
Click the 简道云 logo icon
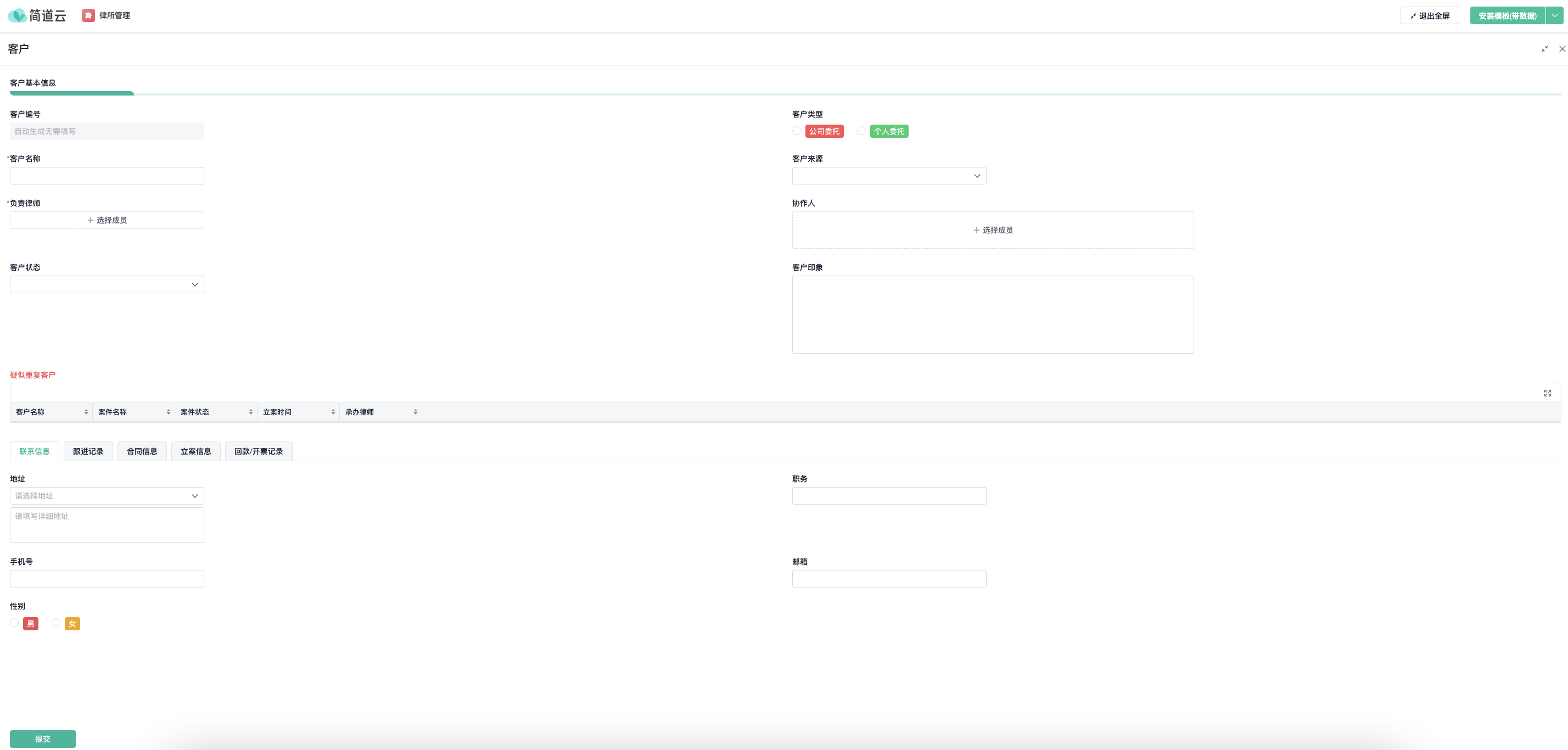point(17,15)
